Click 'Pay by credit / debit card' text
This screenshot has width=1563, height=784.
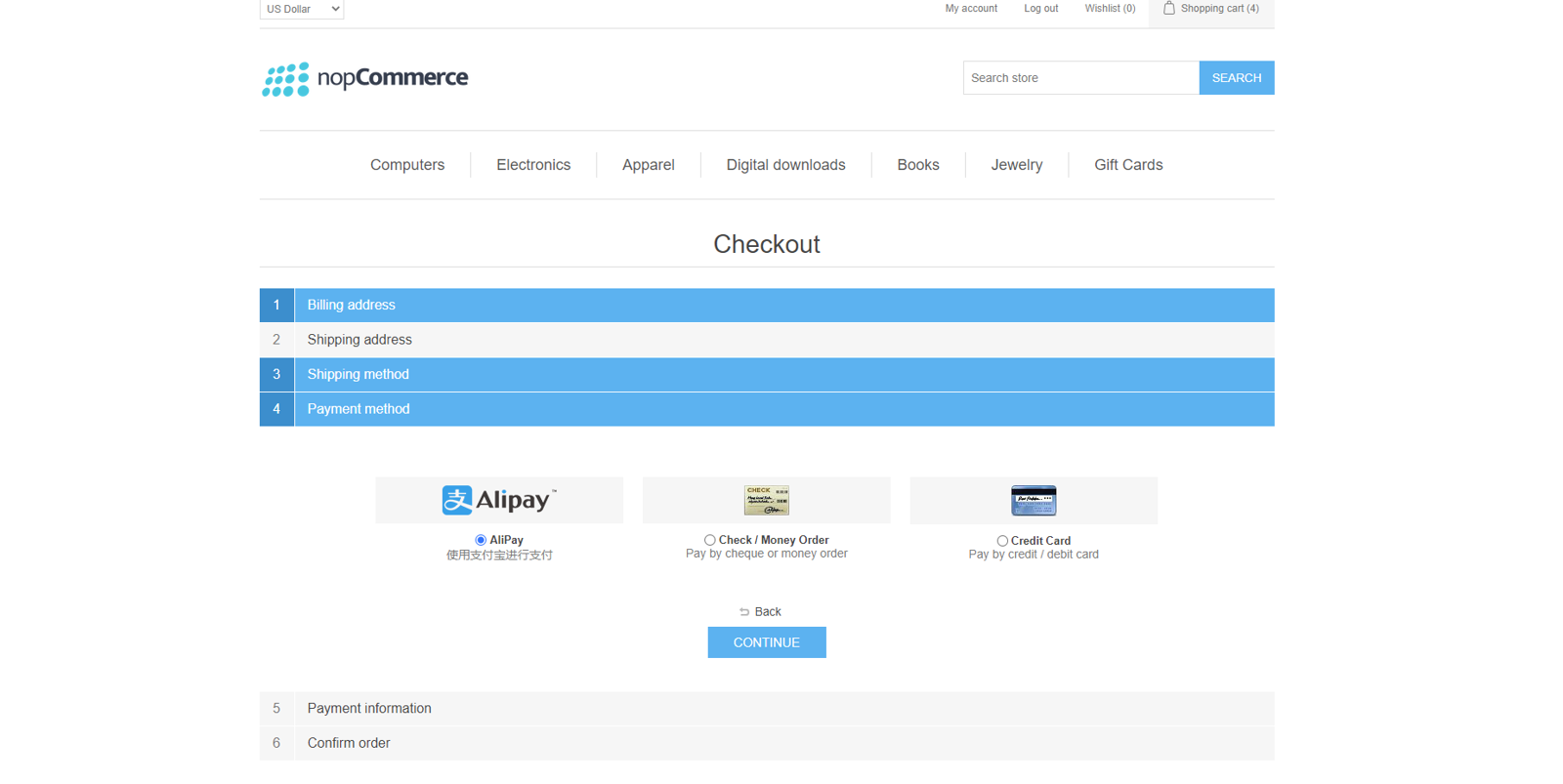(1034, 555)
